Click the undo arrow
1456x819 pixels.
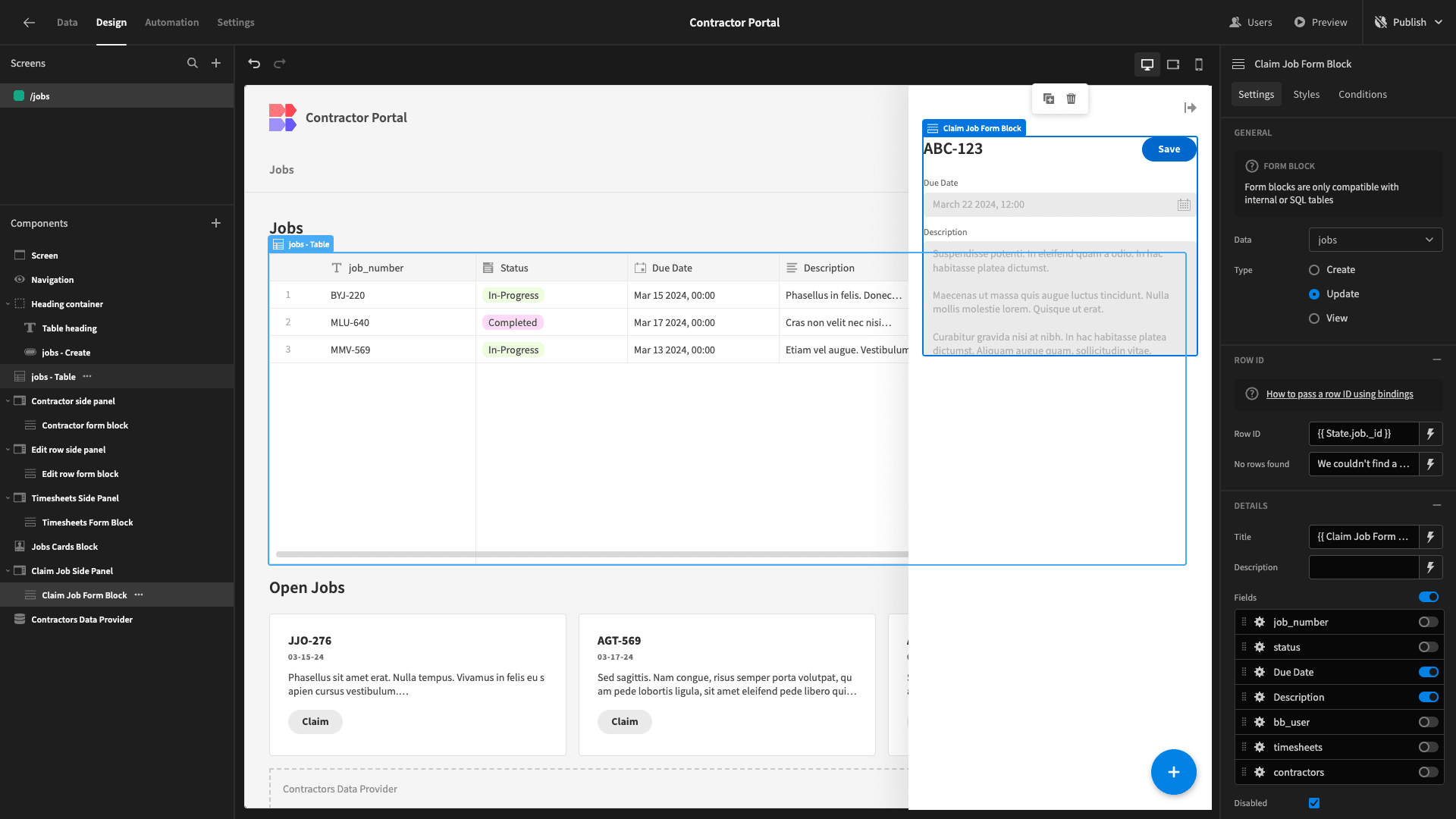click(x=254, y=64)
